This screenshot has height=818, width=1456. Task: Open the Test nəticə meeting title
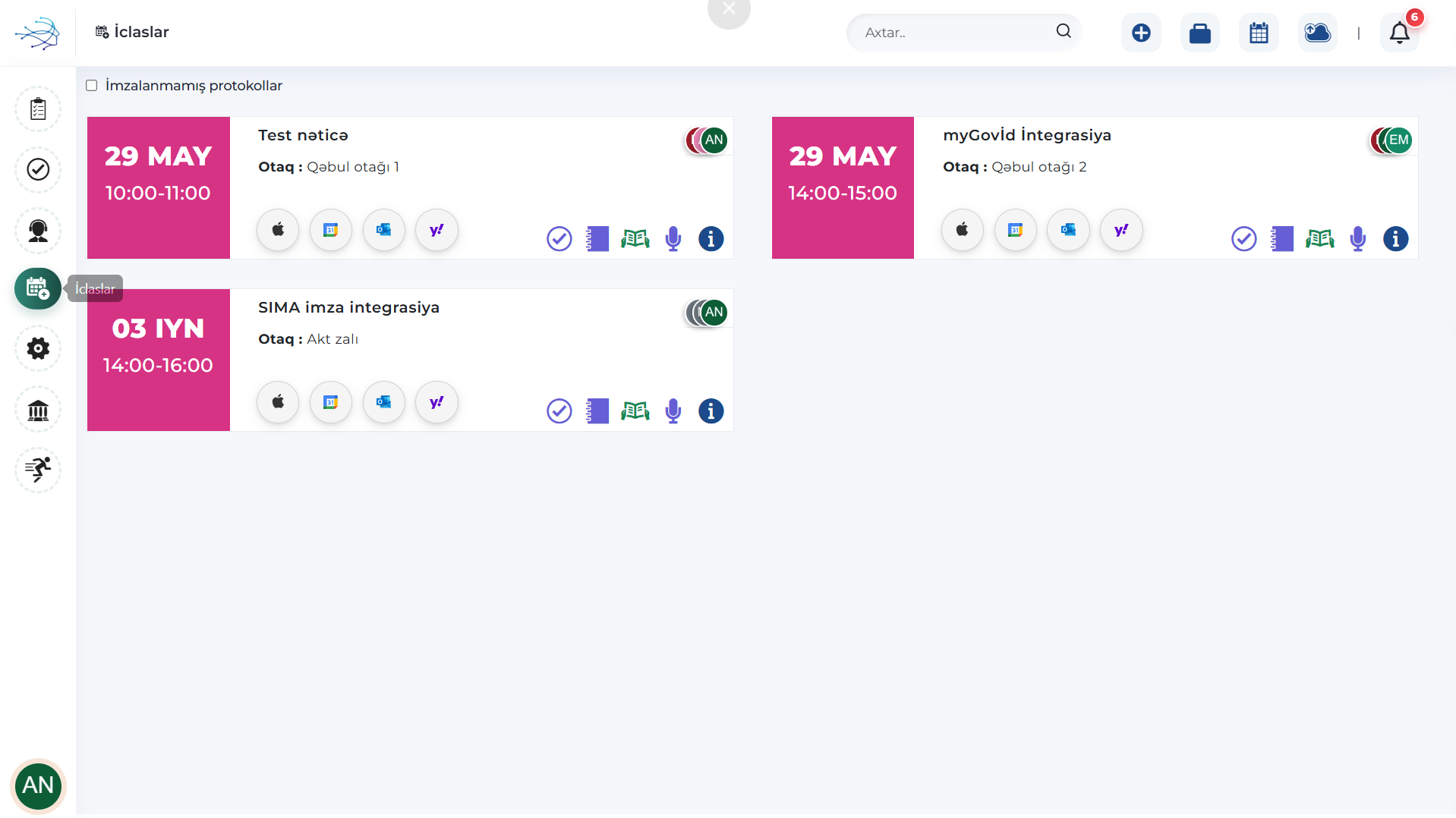tap(303, 135)
